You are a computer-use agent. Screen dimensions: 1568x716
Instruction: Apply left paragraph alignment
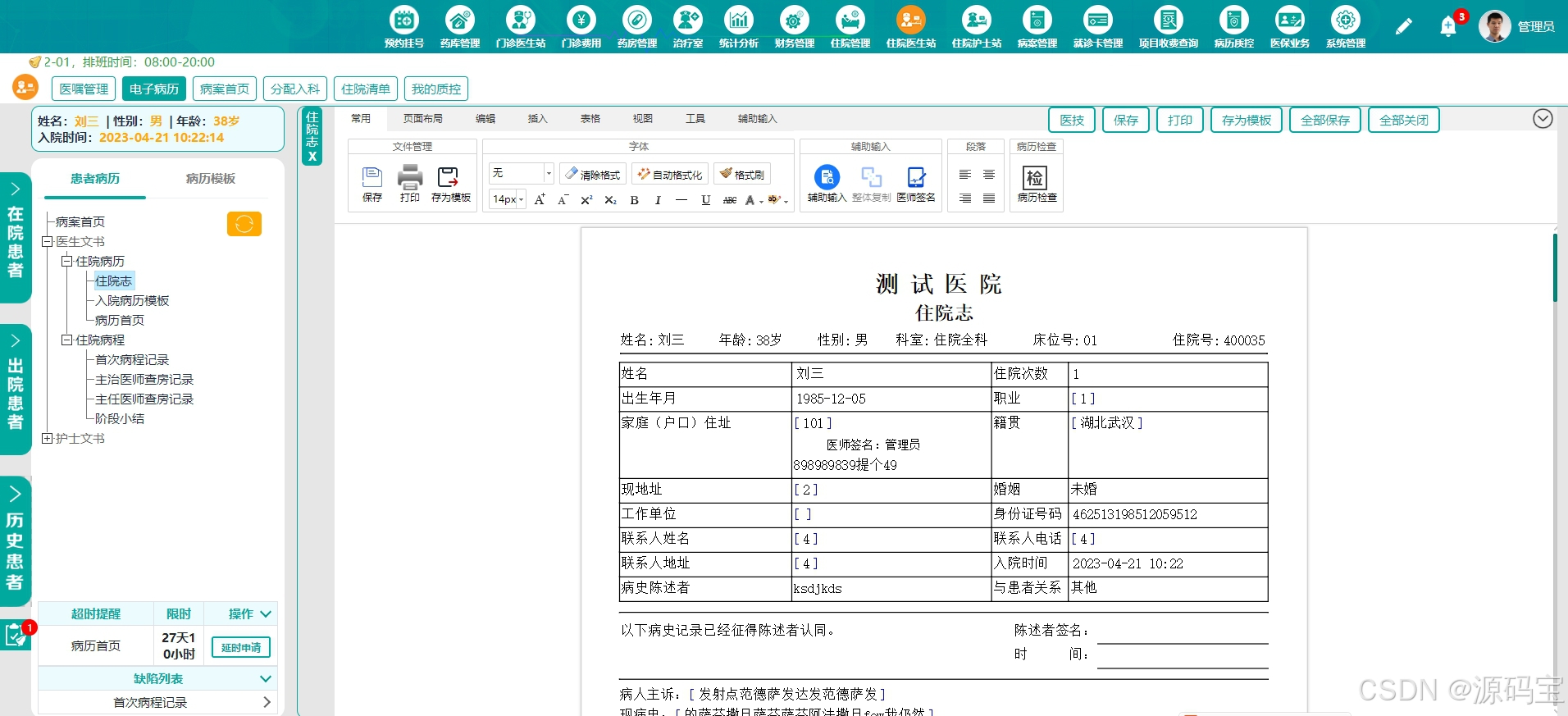965,175
